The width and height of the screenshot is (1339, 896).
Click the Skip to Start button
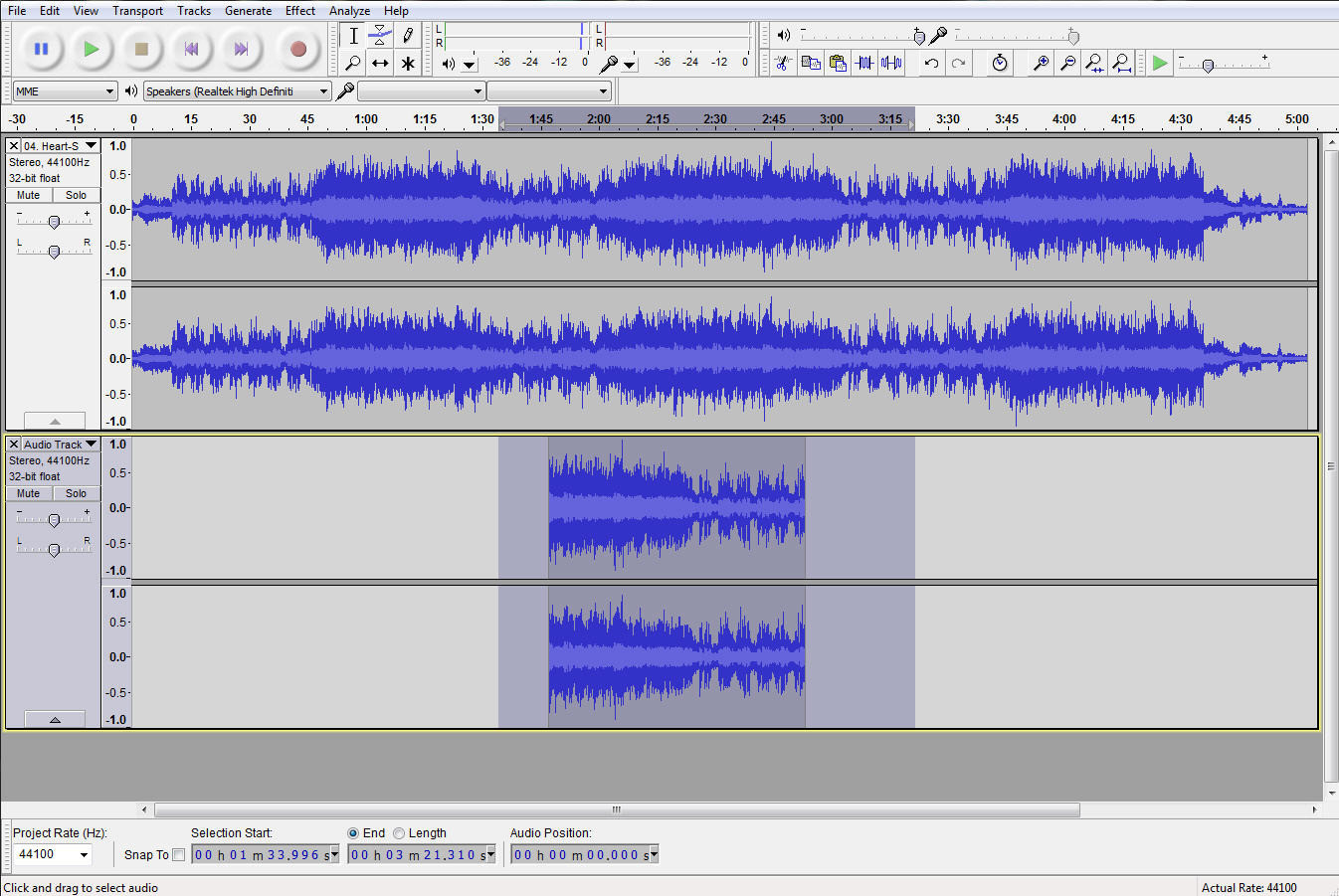pos(191,49)
